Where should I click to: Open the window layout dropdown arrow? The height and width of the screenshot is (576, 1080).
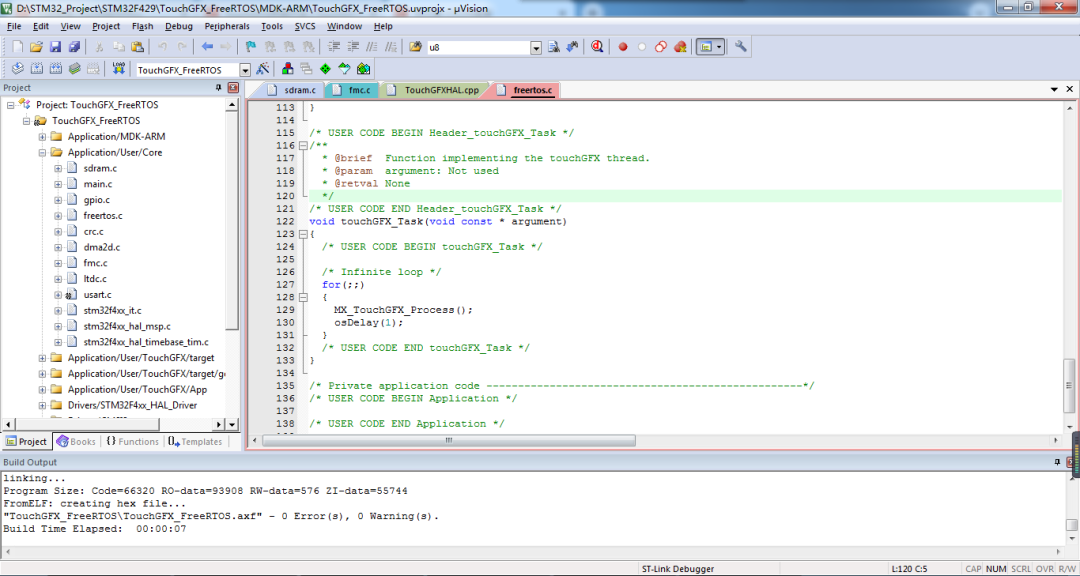point(719,47)
